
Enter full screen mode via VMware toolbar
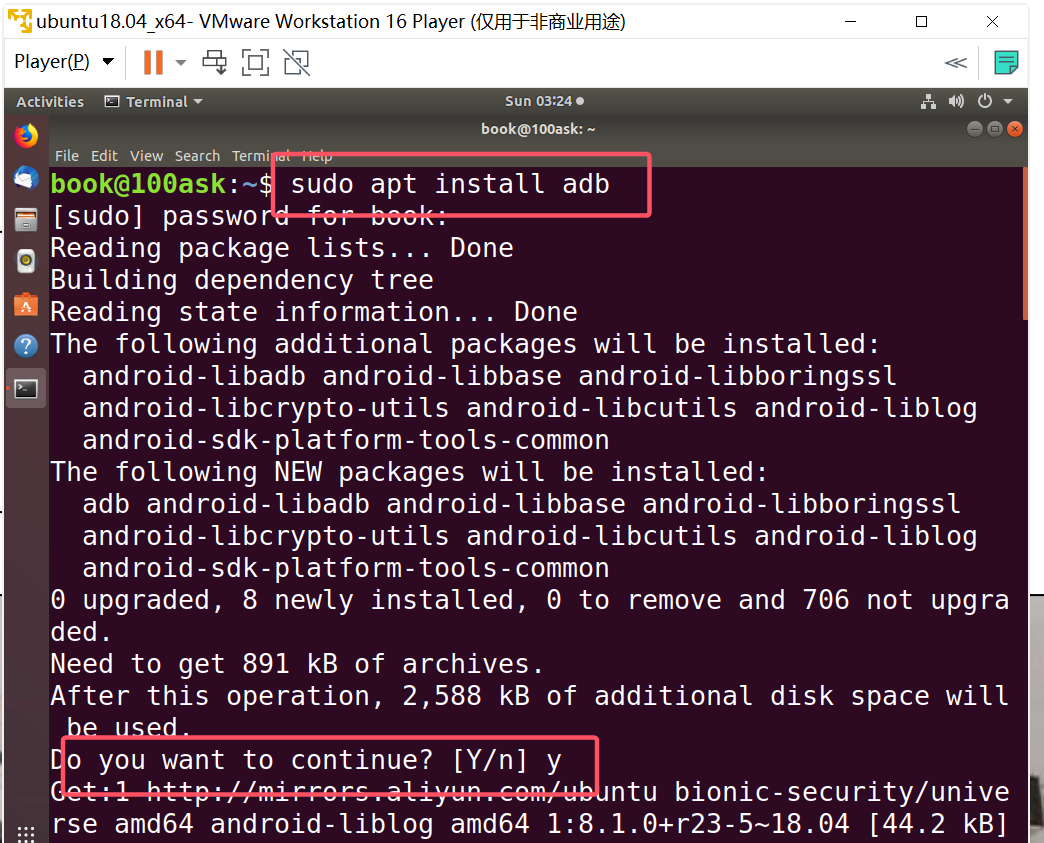tap(255, 63)
